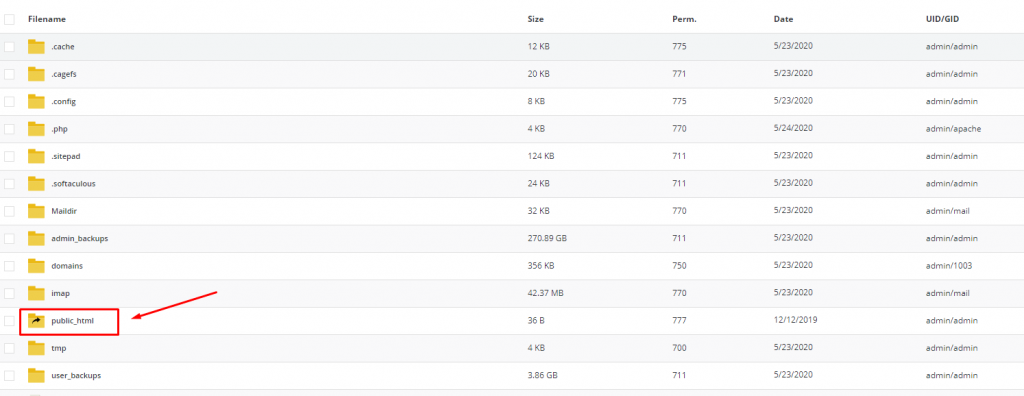
Task: Sort by the Size column header
Action: [536, 20]
